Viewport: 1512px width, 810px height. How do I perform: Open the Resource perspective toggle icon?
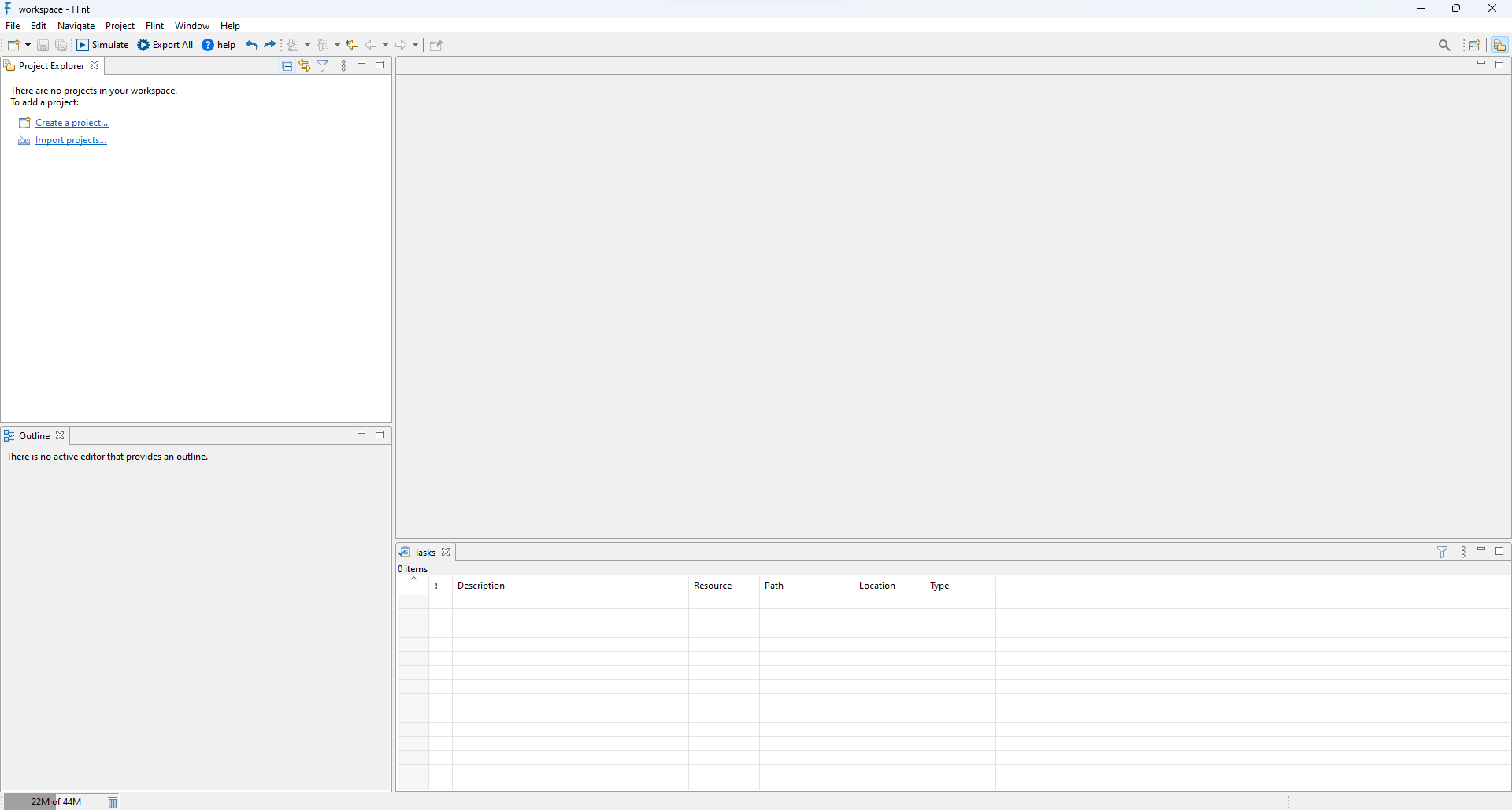coord(1500,45)
